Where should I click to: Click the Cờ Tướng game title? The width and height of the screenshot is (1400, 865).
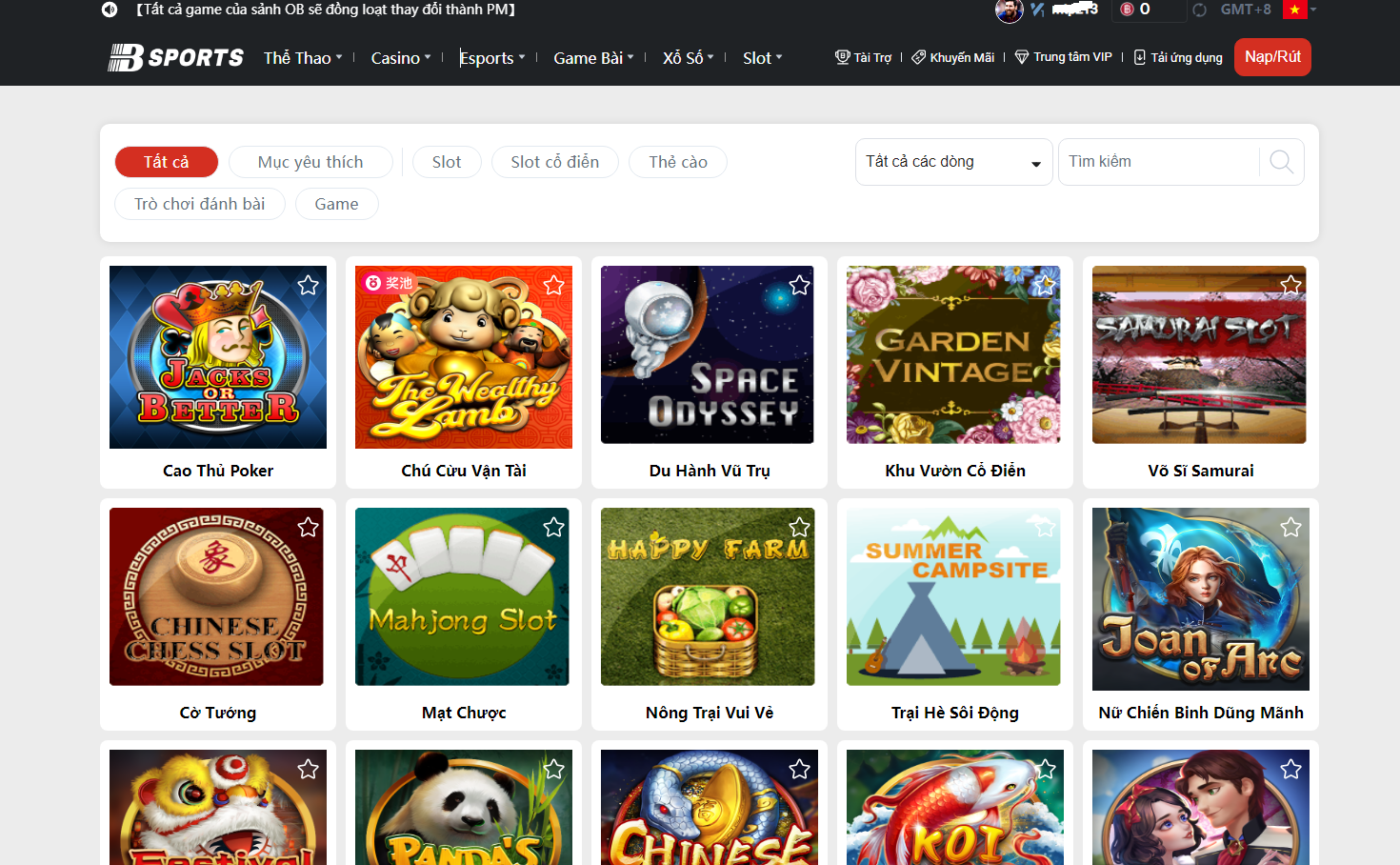(218, 713)
